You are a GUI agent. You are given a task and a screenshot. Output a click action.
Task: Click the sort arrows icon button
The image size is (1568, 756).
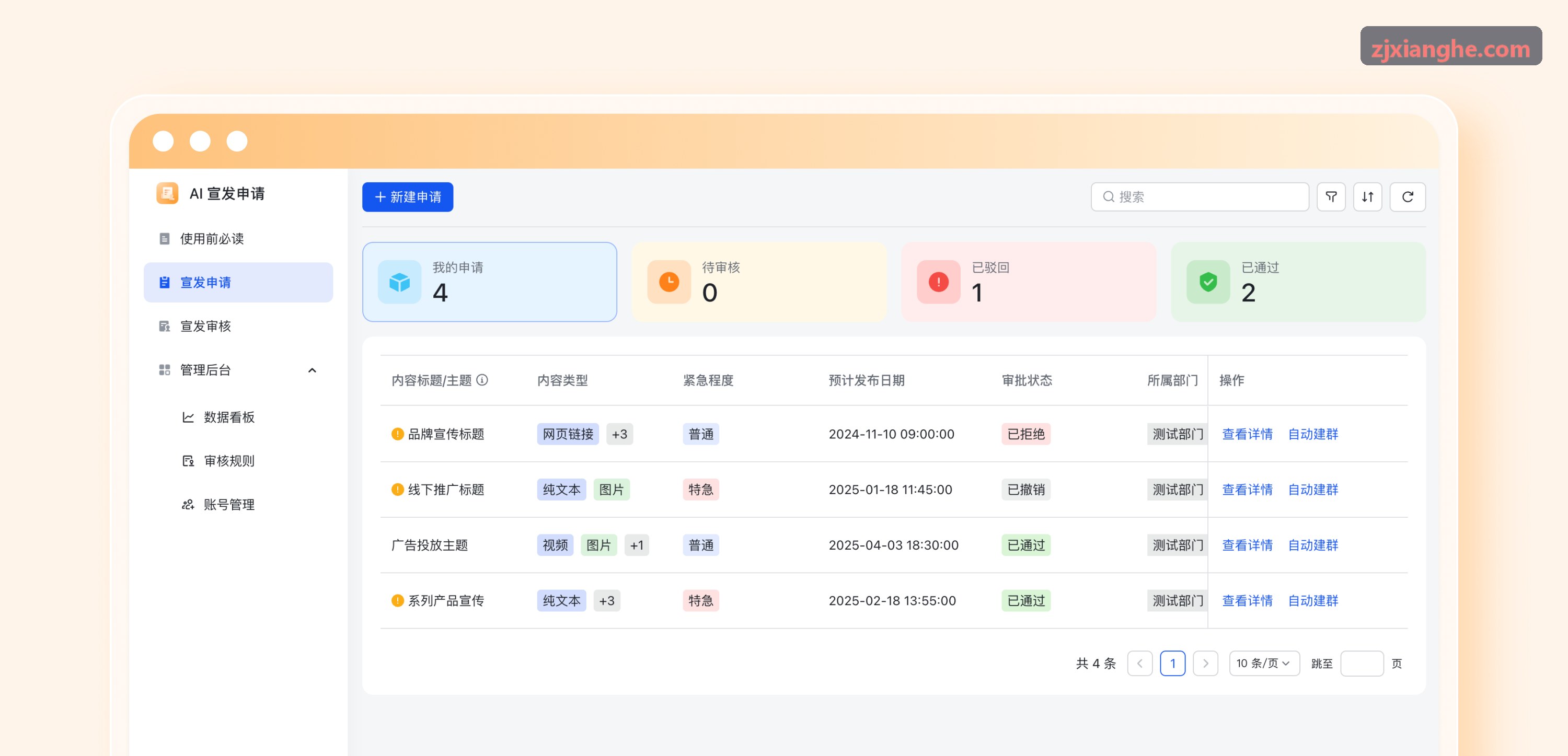(x=1367, y=196)
